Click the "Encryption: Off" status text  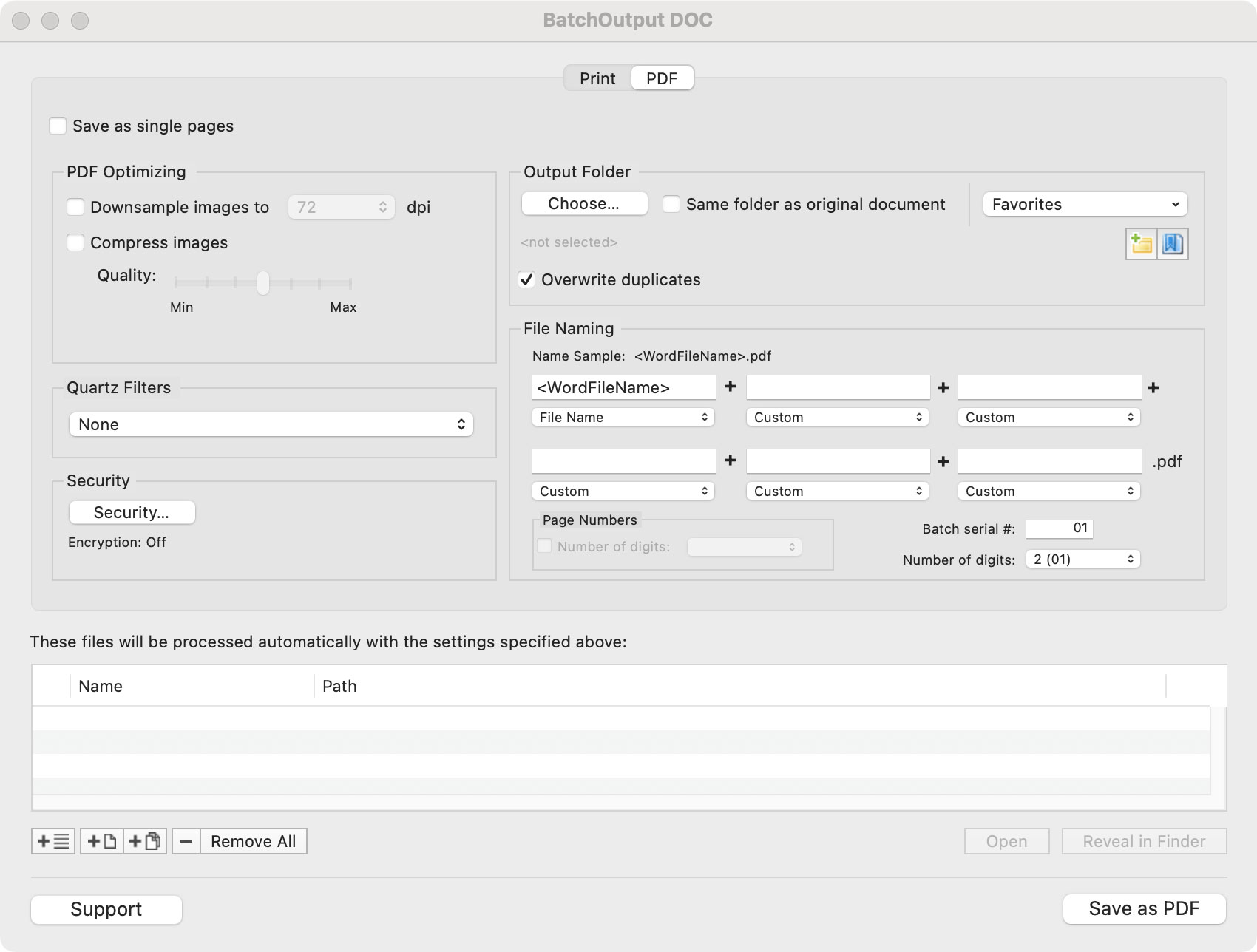coord(117,543)
